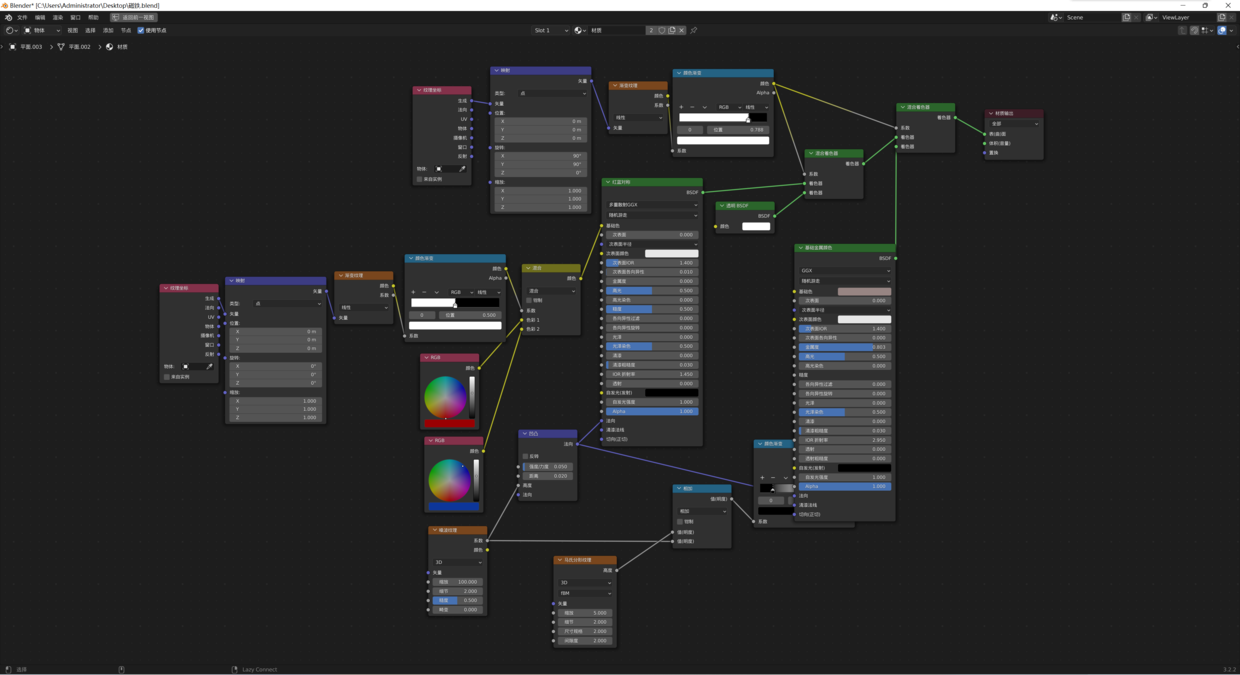Screen dimensions: 1240x675
Task: Open the shader type 物体 dropdown
Action: click(x=42, y=30)
